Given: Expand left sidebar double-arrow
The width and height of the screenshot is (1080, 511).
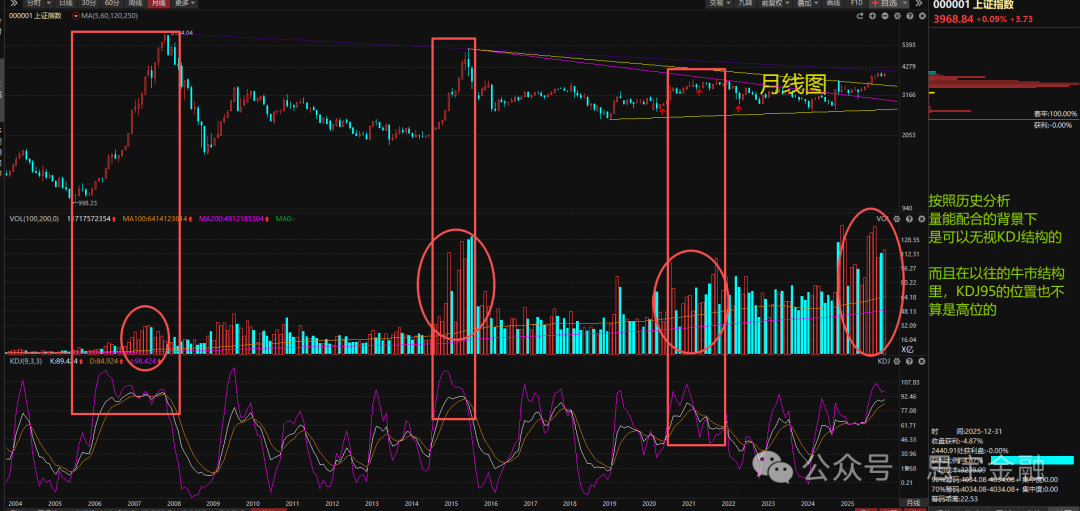Looking at the screenshot, I should click(x=14, y=3).
